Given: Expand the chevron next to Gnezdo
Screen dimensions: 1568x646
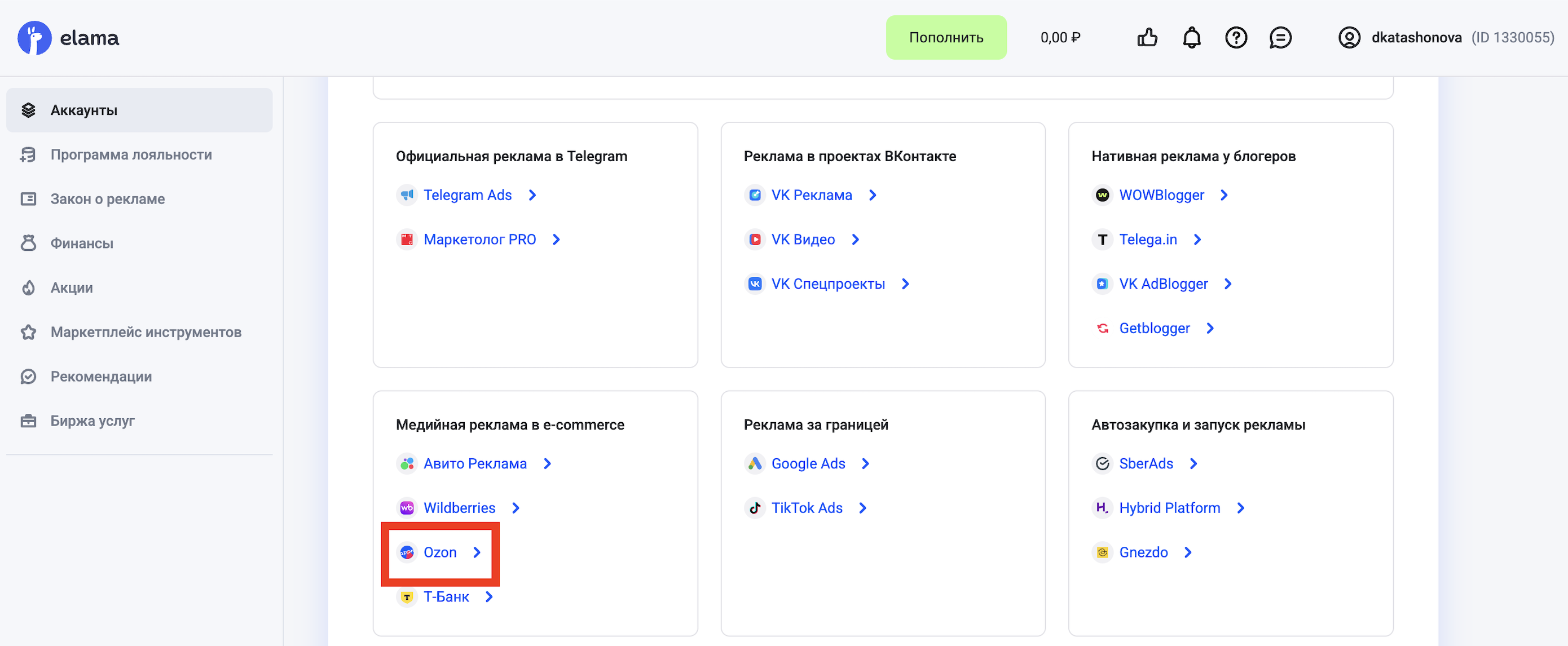Looking at the screenshot, I should pos(1189,552).
